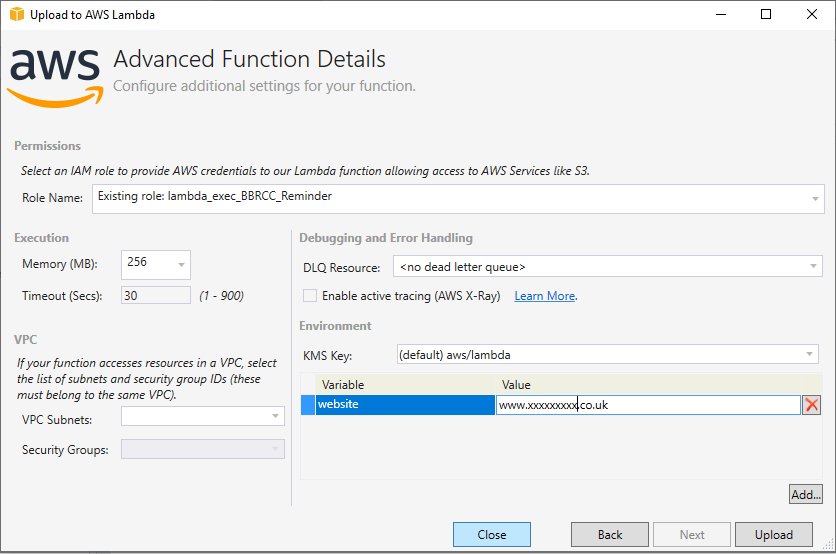
Task: Select the row header of website row
Action: coord(308,405)
